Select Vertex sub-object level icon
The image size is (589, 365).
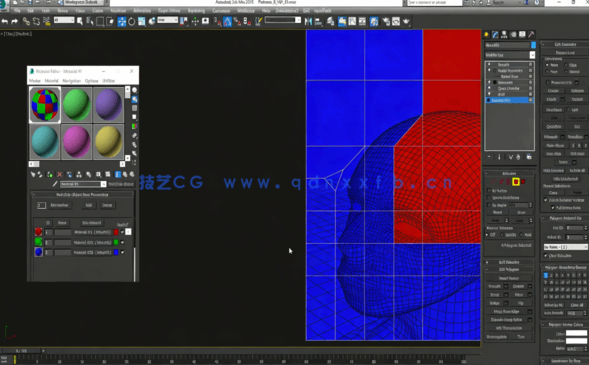click(x=494, y=182)
